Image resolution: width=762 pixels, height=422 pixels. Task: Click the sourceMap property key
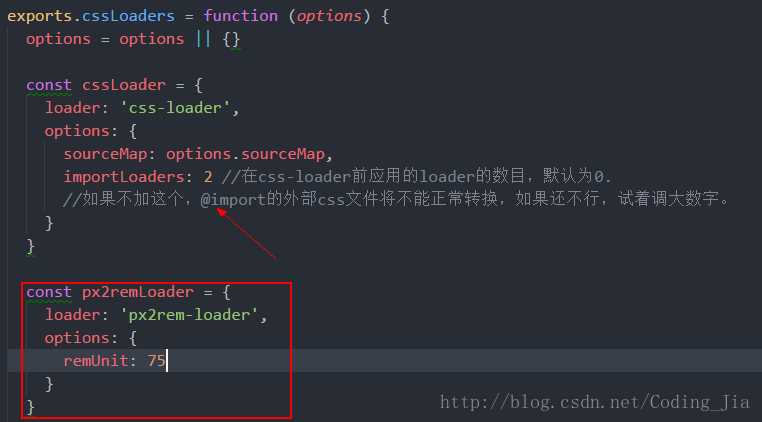[105, 155]
